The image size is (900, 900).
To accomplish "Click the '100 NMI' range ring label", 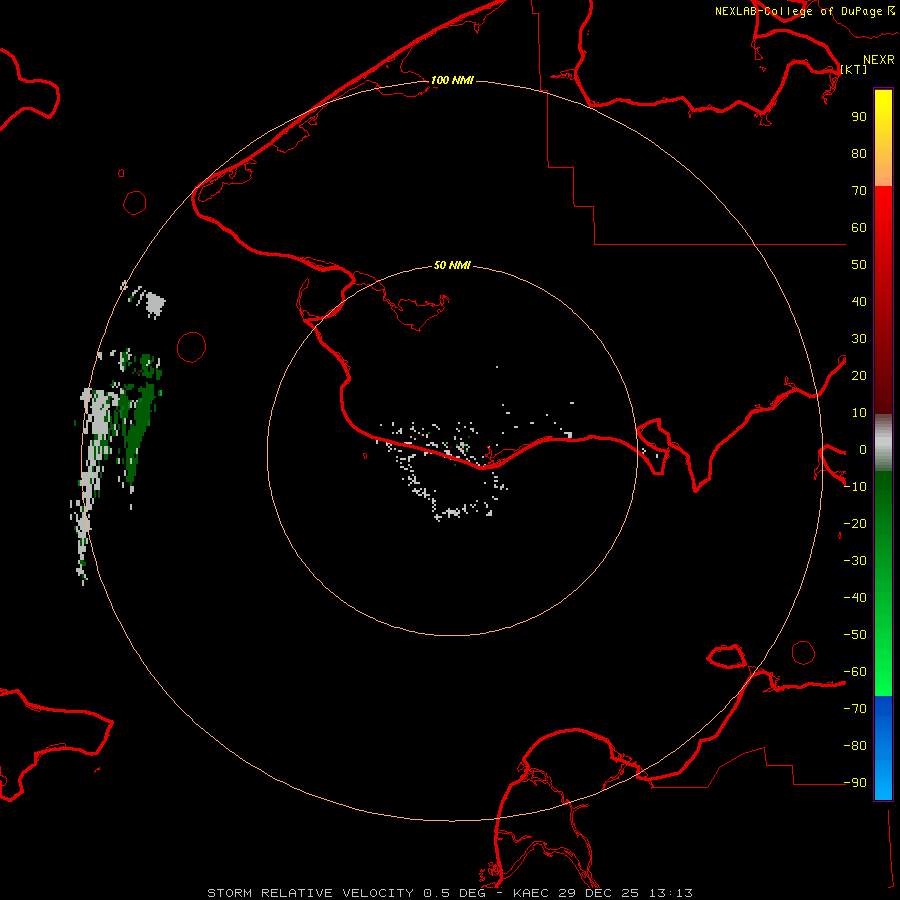I will click(452, 80).
